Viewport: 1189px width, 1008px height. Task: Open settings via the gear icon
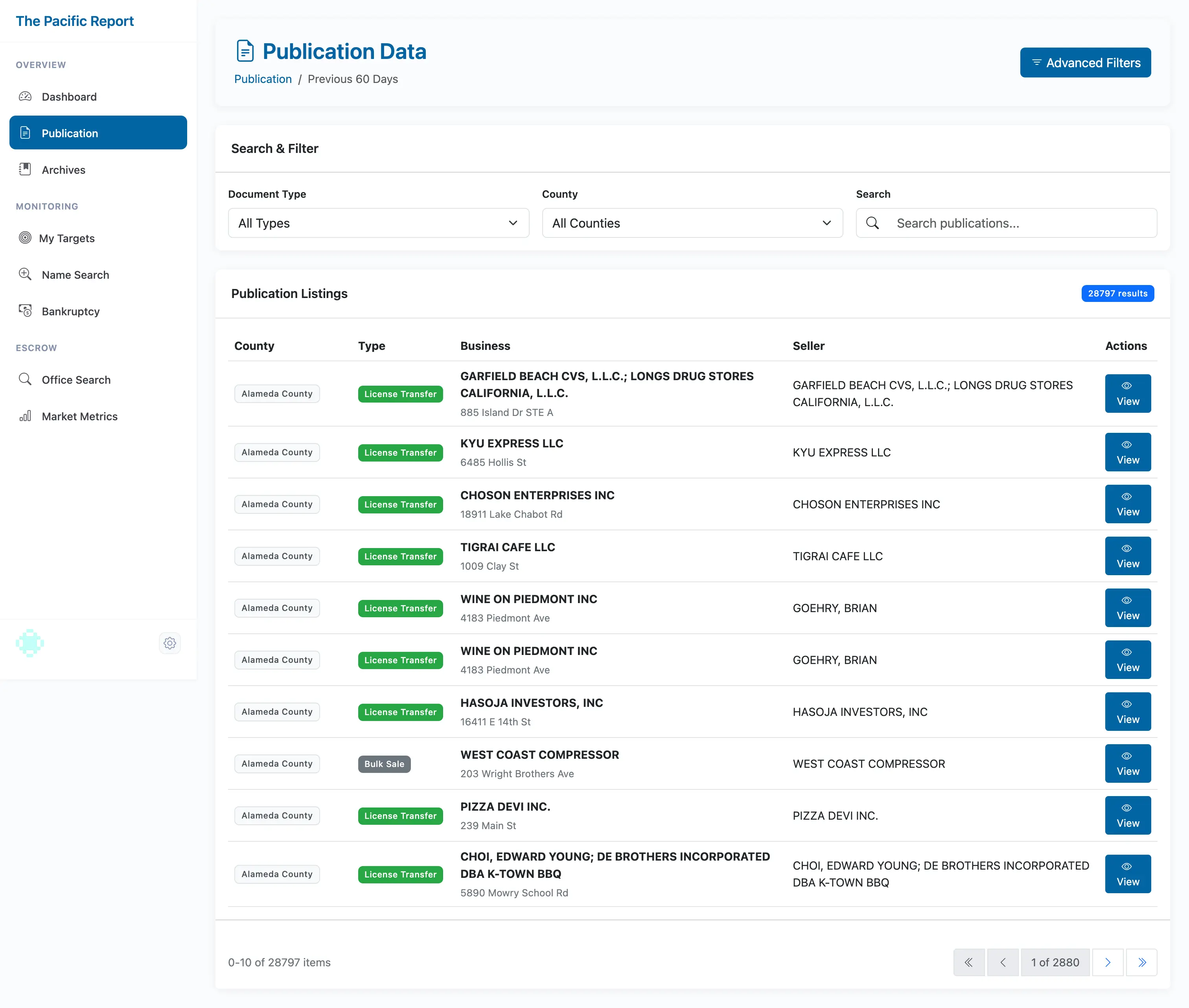[170, 644]
